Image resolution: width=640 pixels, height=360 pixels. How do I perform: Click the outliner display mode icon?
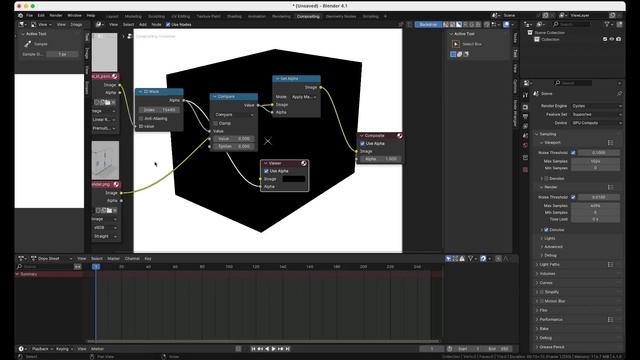(540, 24)
